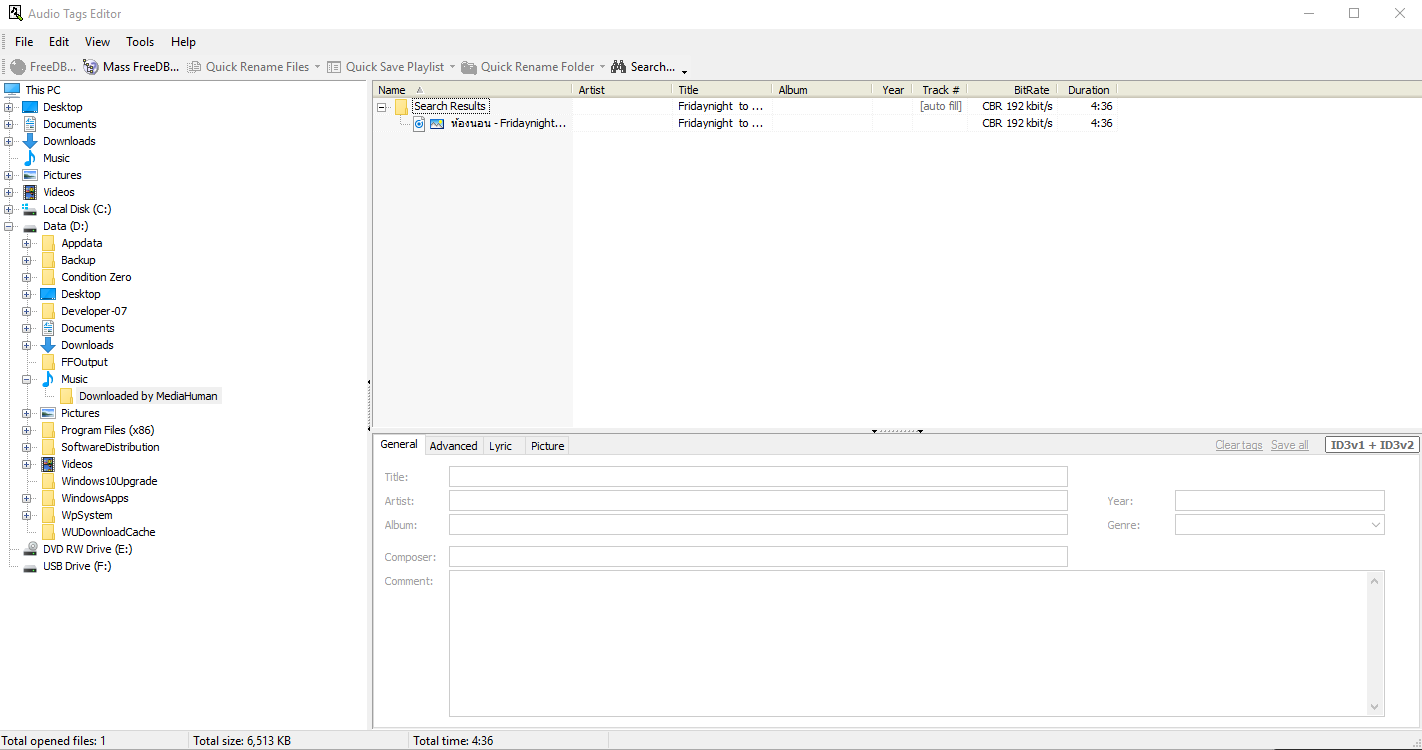Image resolution: width=1422 pixels, height=750 pixels.
Task: Launch the Mass FreeDB tool
Action: tap(131, 67)
